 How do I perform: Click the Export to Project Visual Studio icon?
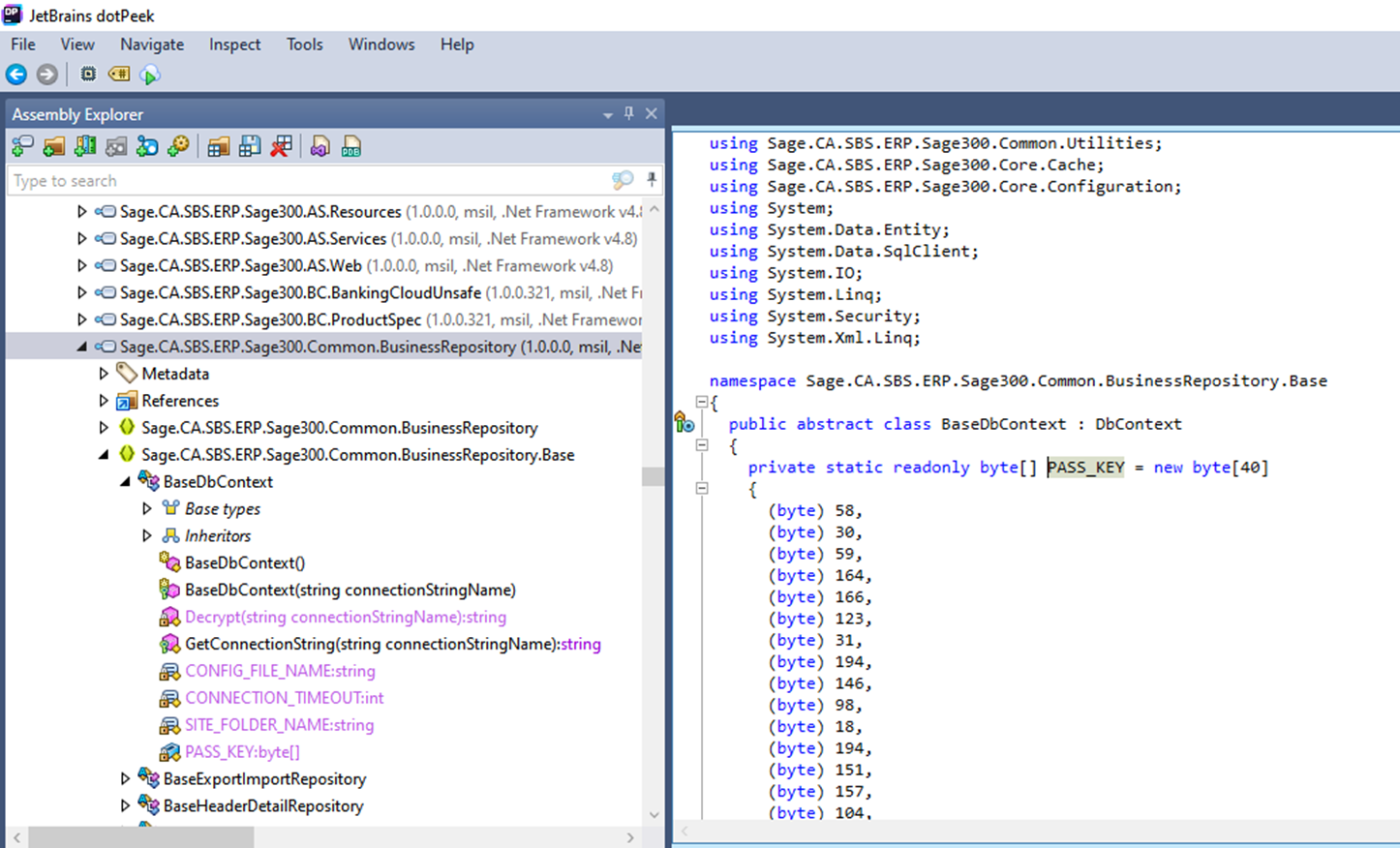click(320, 146)
